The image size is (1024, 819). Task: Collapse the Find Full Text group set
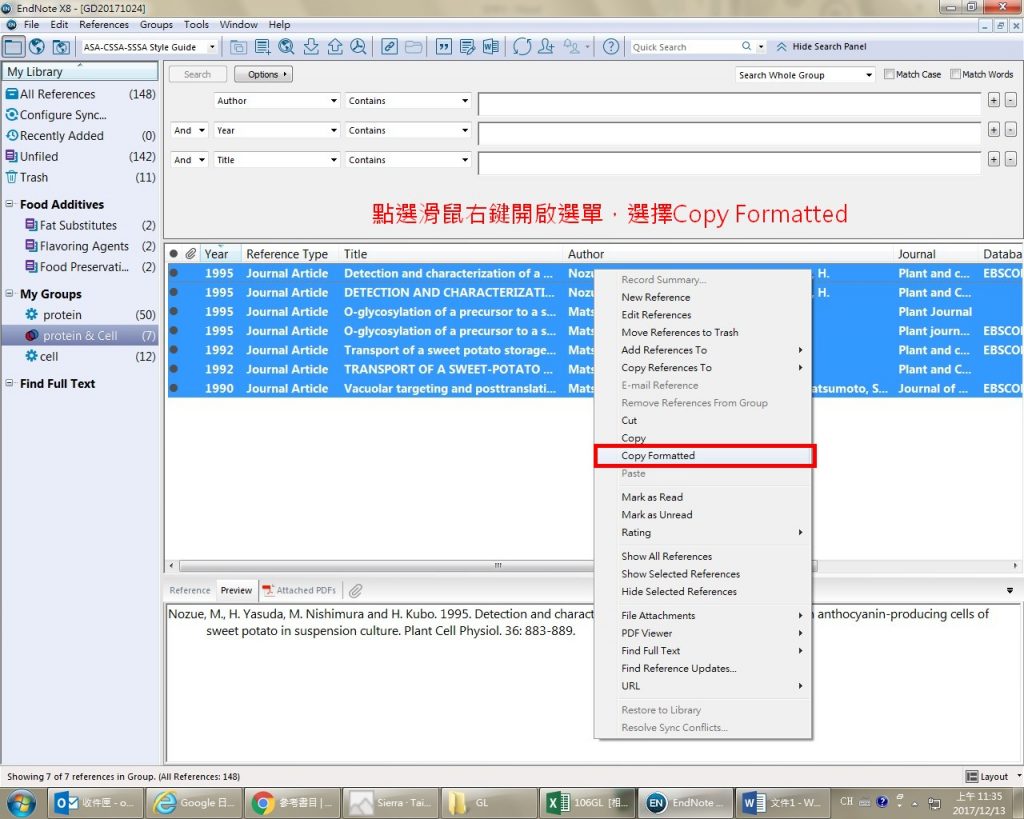point(10,383)
